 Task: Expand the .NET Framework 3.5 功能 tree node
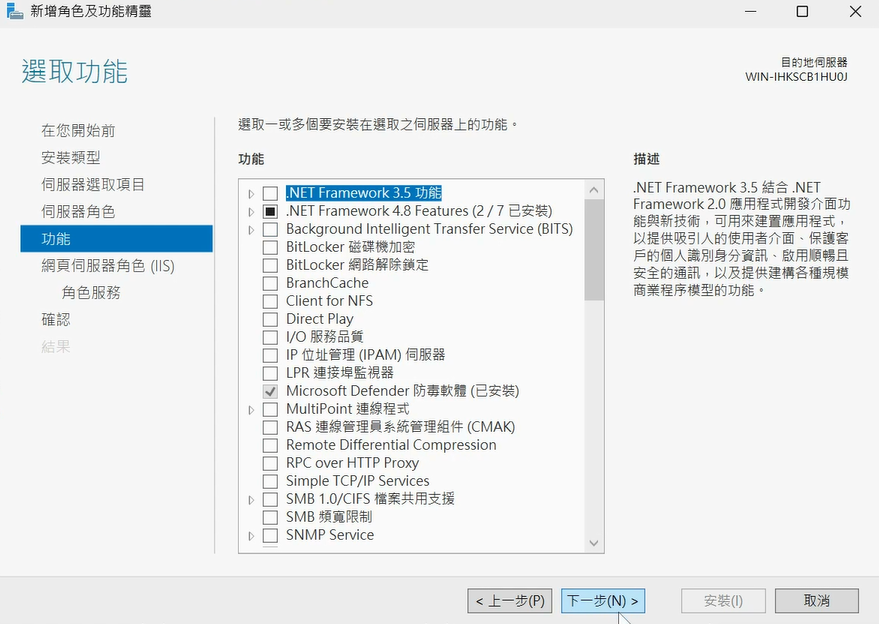[x=251, y=194]
